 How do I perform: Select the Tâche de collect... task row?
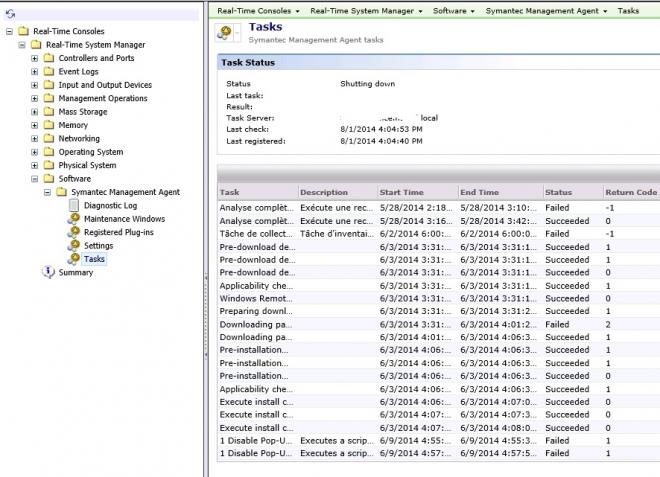(439, 234)
